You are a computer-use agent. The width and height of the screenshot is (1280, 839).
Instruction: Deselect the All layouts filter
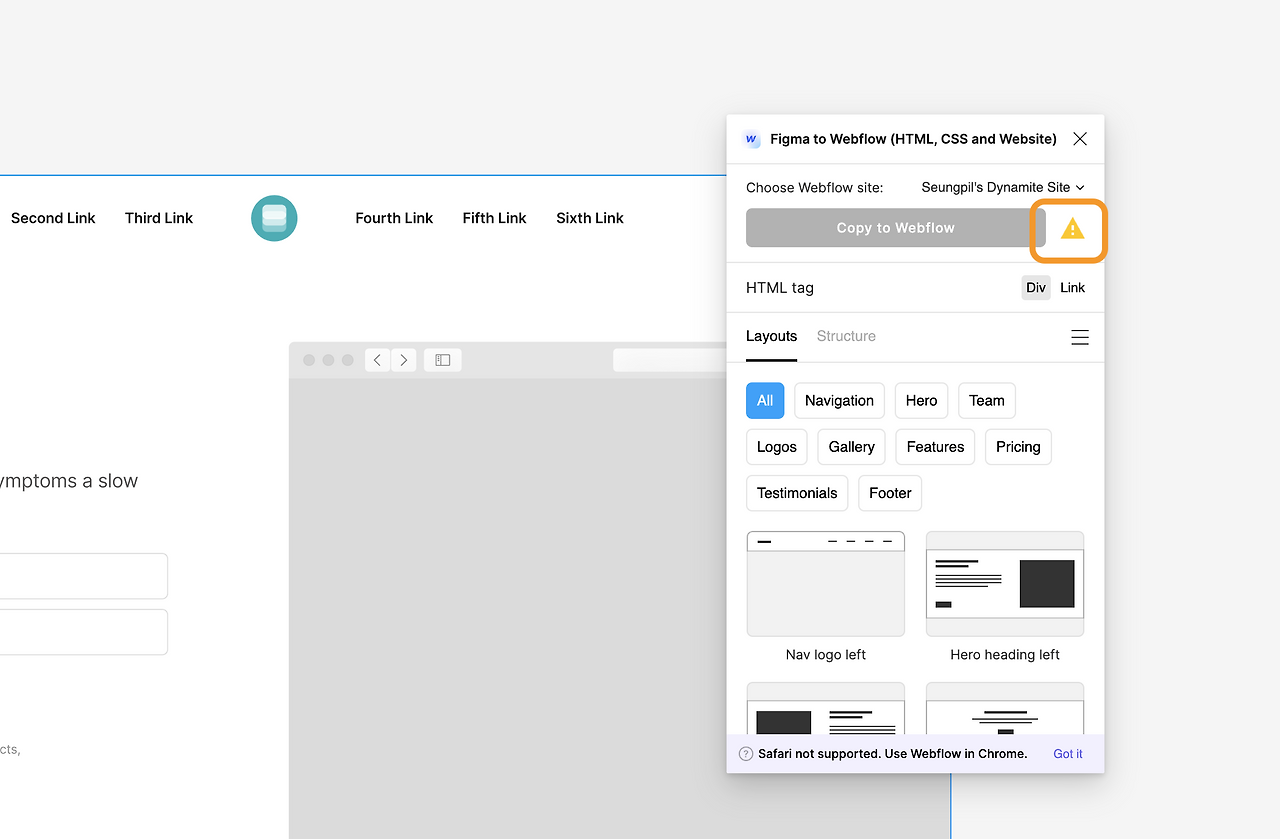click(765, 400)
